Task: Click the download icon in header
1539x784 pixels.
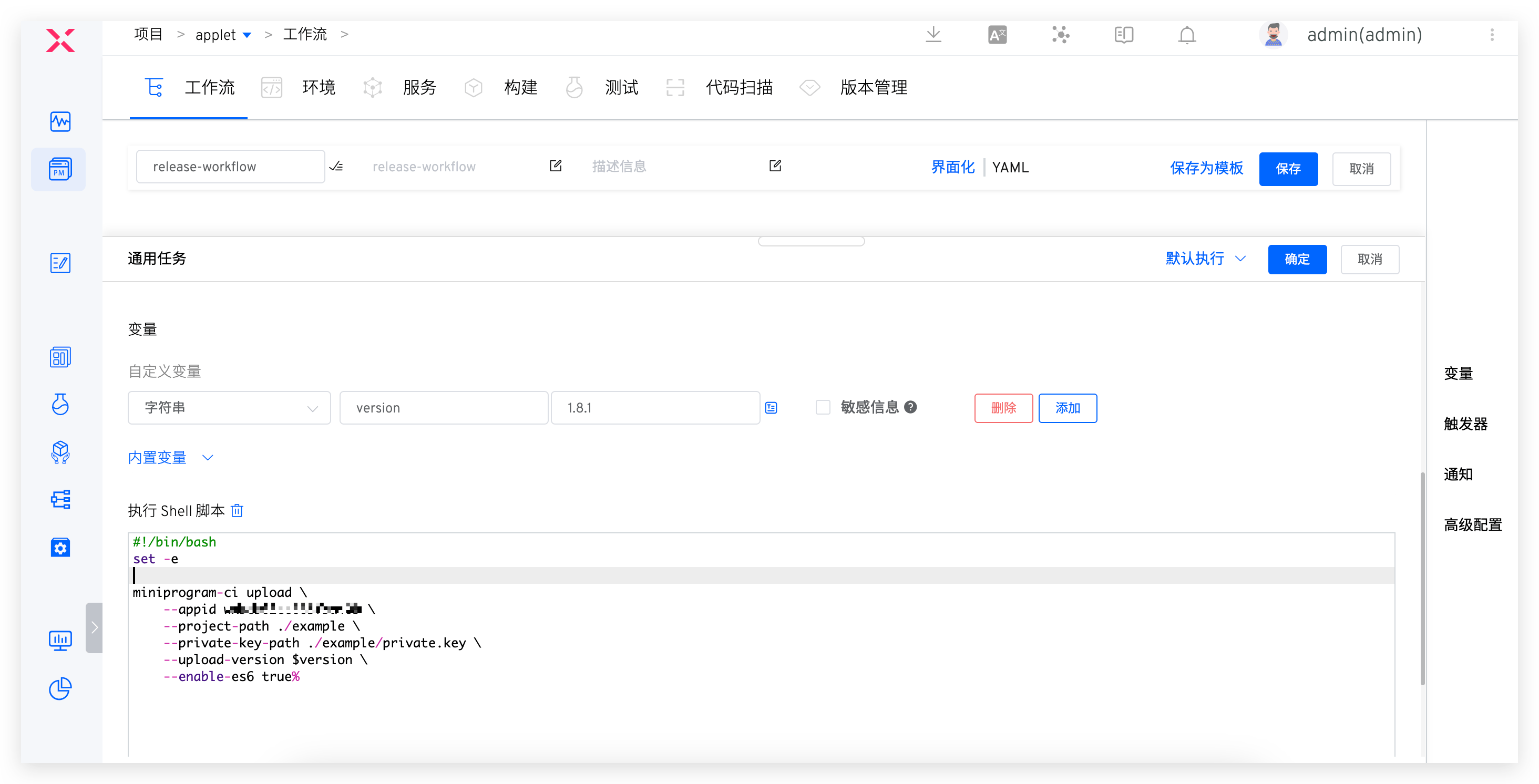Action: coord(933,35)
